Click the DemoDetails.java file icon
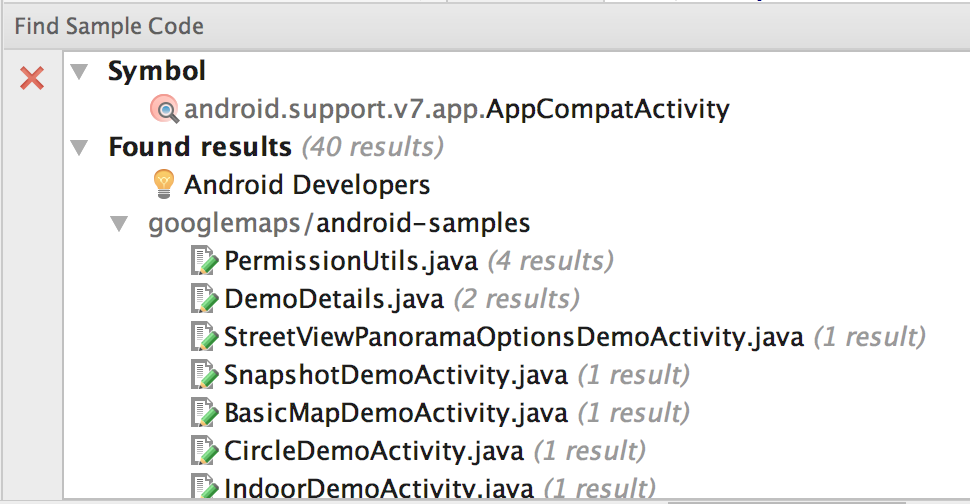The image size is (970, 504). click(x=204, y=299)
